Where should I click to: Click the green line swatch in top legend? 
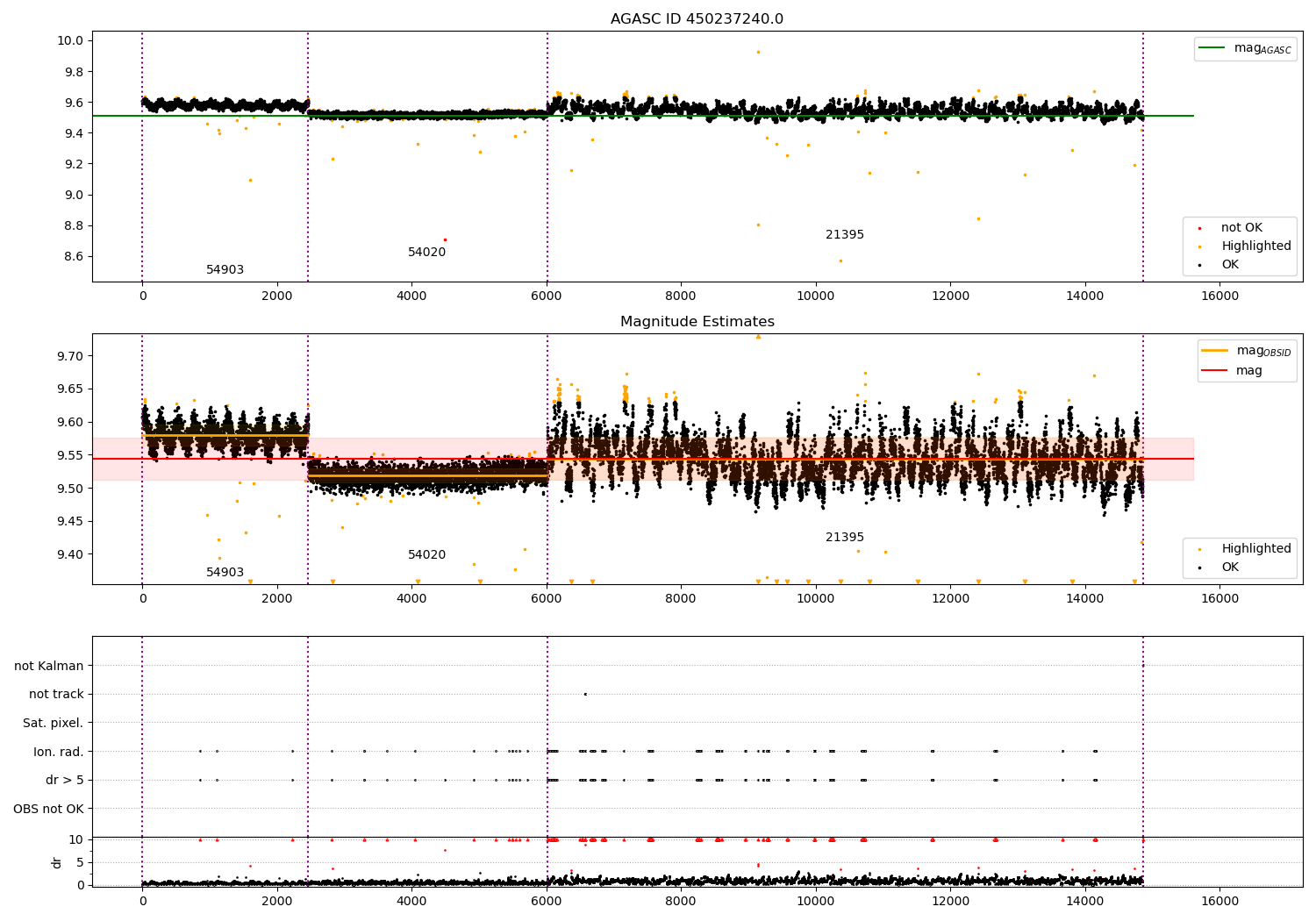pyautogui.click(x=1213, y=48)
